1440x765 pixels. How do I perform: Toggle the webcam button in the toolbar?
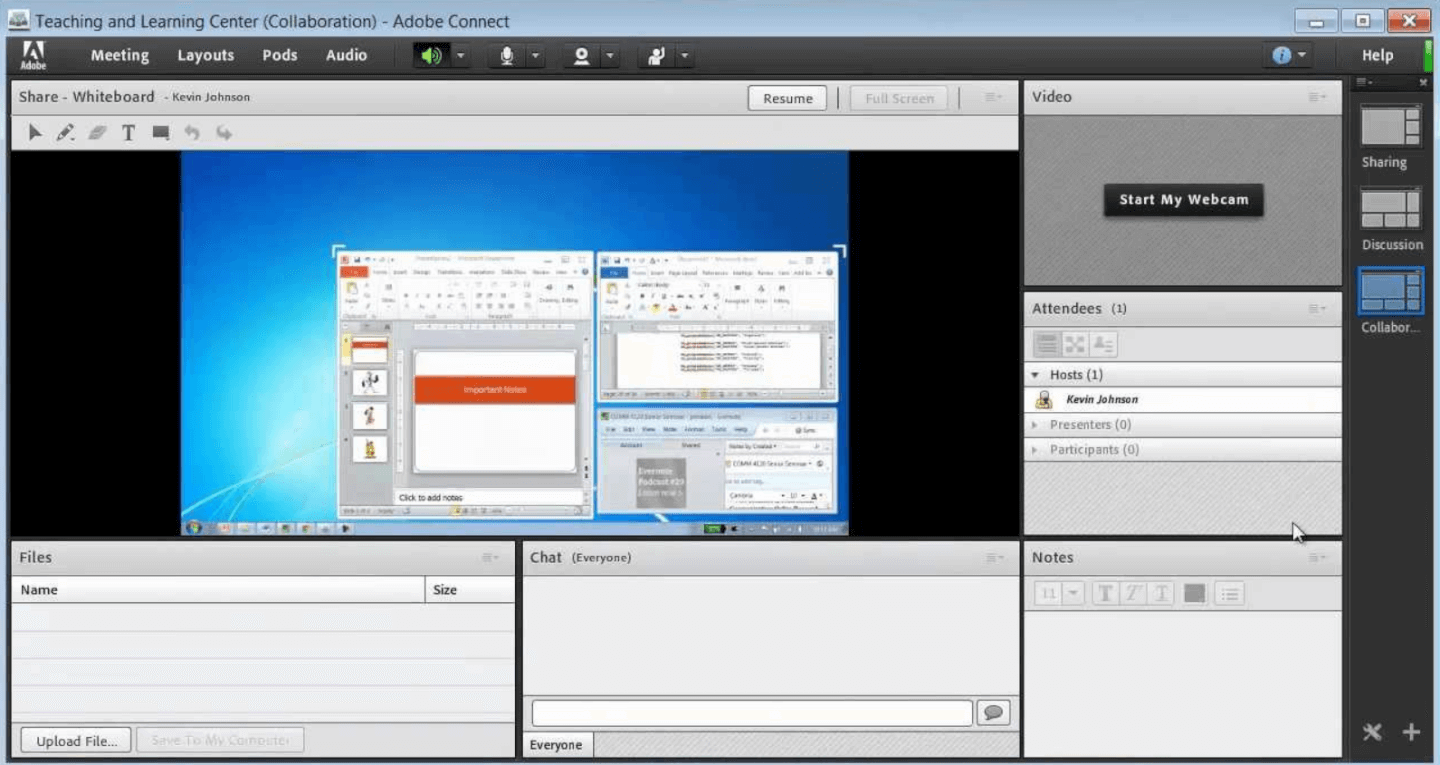(581, 56)
